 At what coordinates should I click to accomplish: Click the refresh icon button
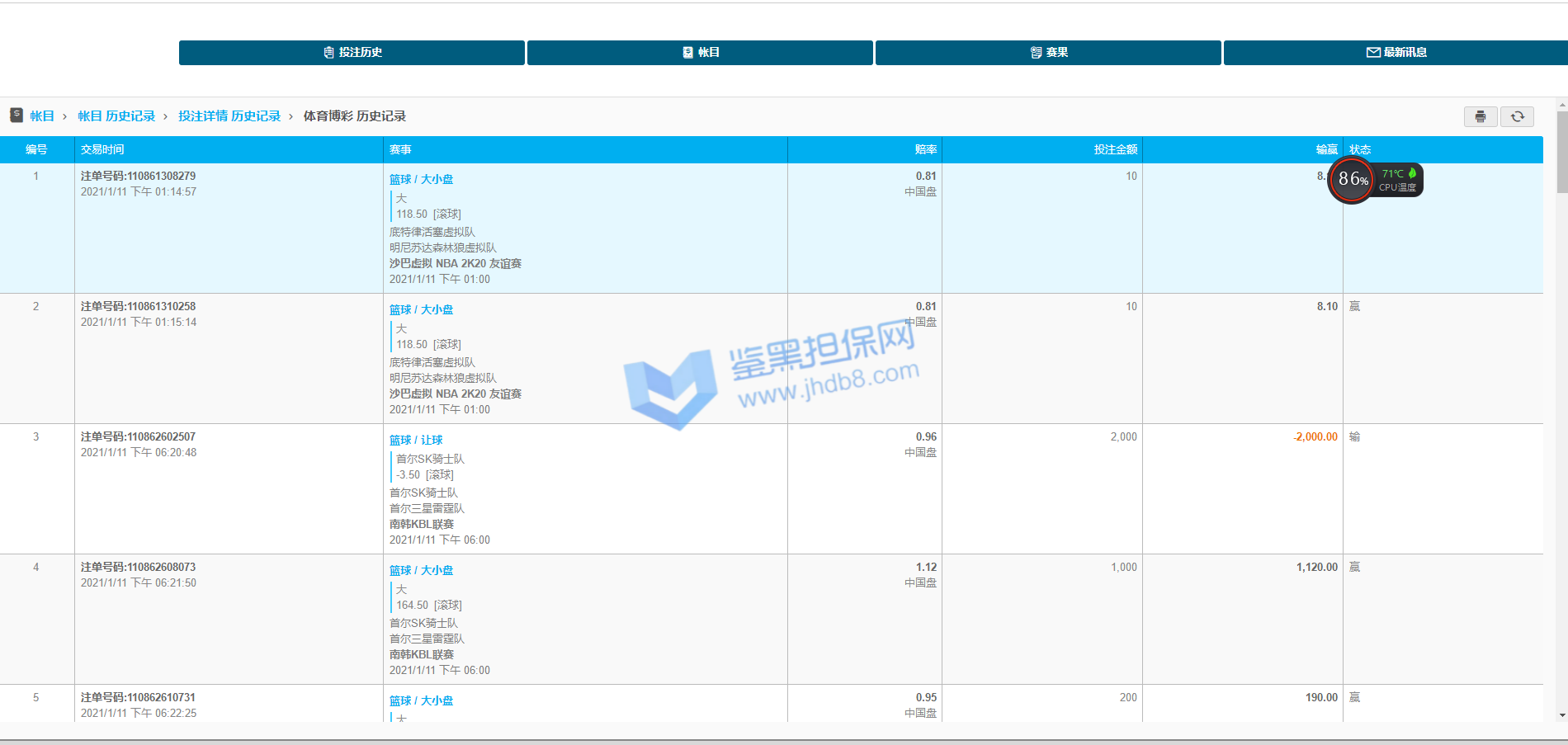click(x=1517, y=117)
